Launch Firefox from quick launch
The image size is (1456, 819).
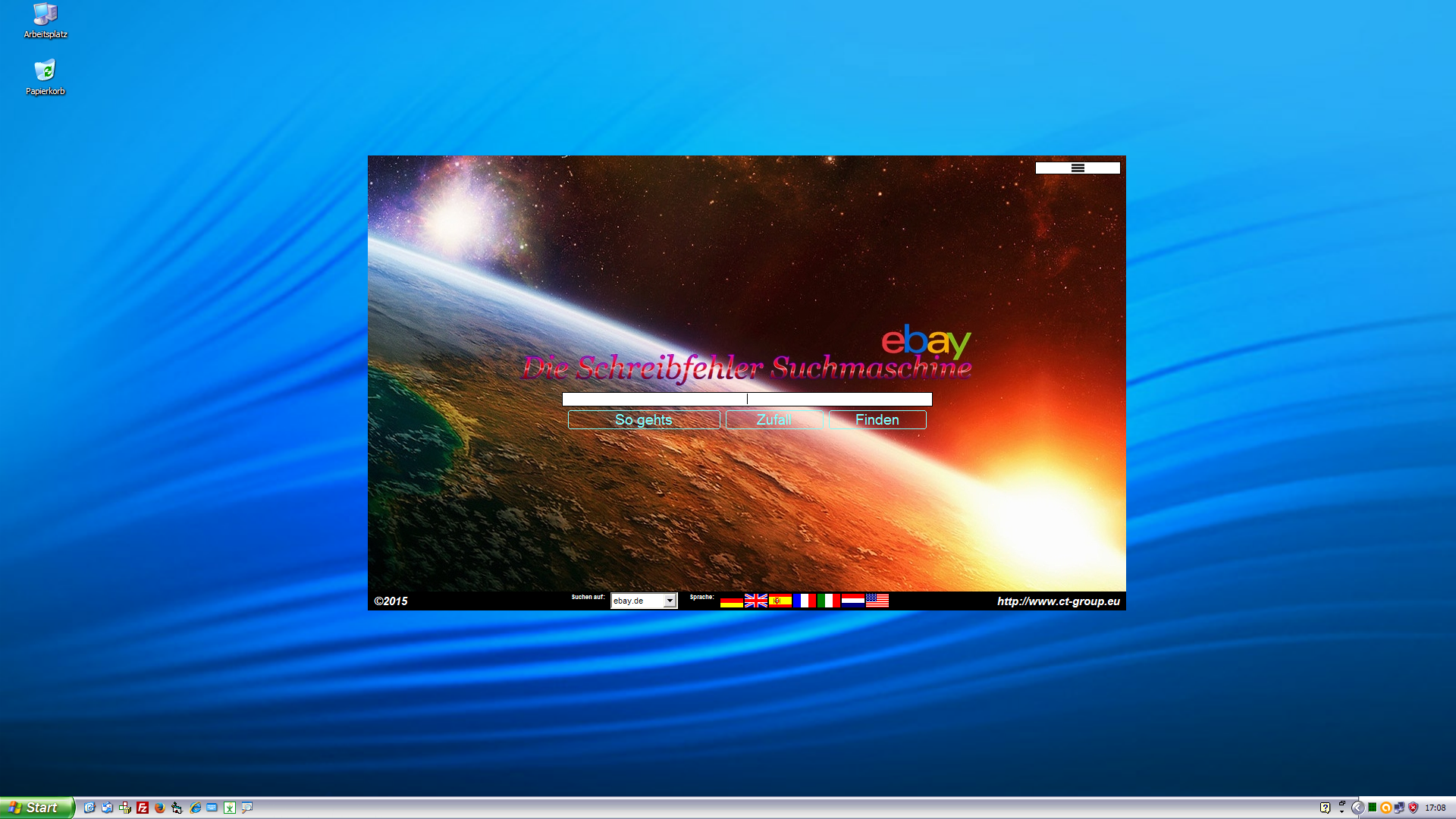tap(160, 808)
